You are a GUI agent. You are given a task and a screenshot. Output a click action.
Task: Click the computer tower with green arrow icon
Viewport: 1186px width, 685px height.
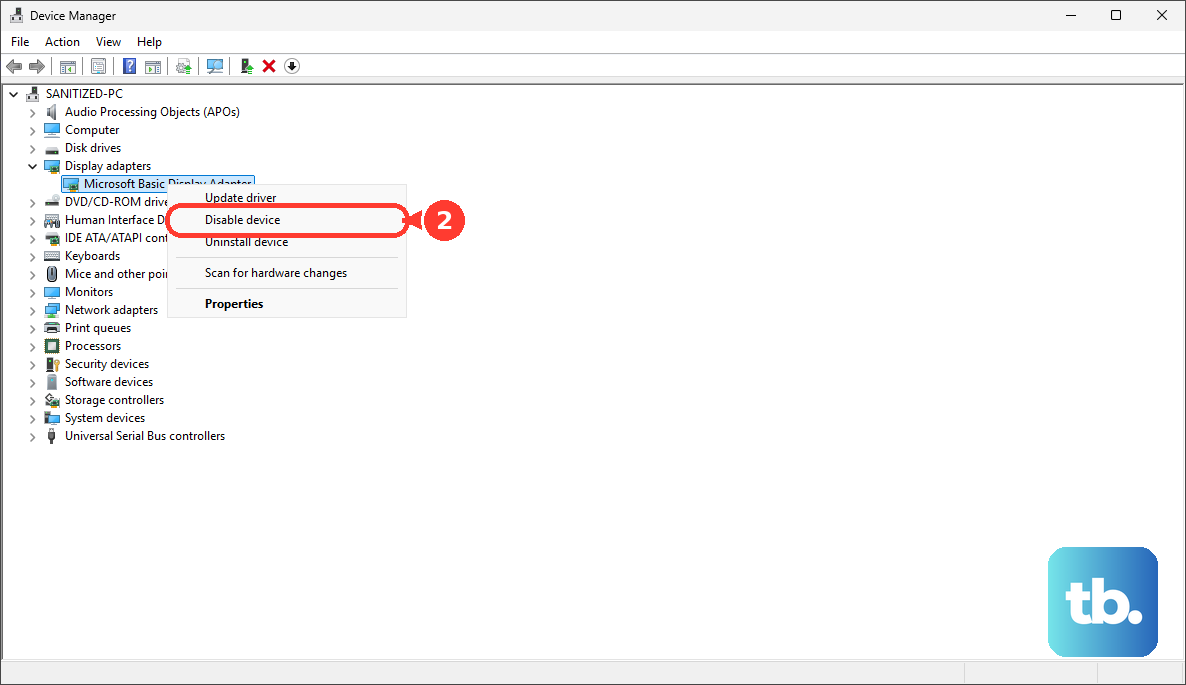tap(247, 67)
